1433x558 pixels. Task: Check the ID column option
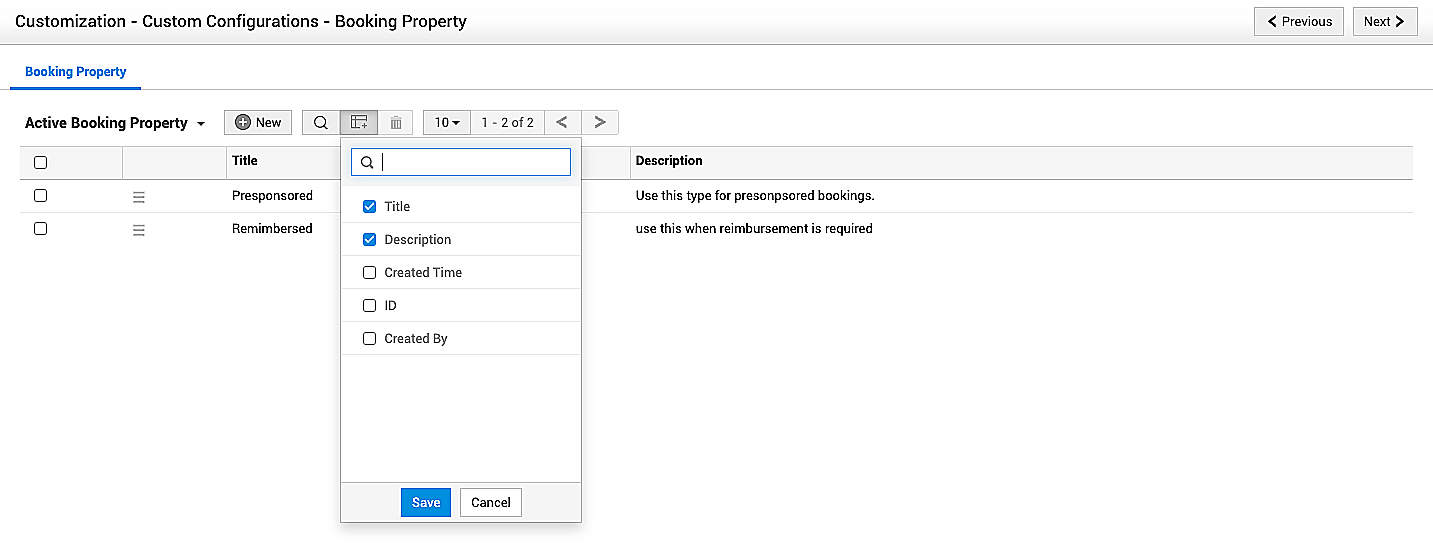point(369,305)
